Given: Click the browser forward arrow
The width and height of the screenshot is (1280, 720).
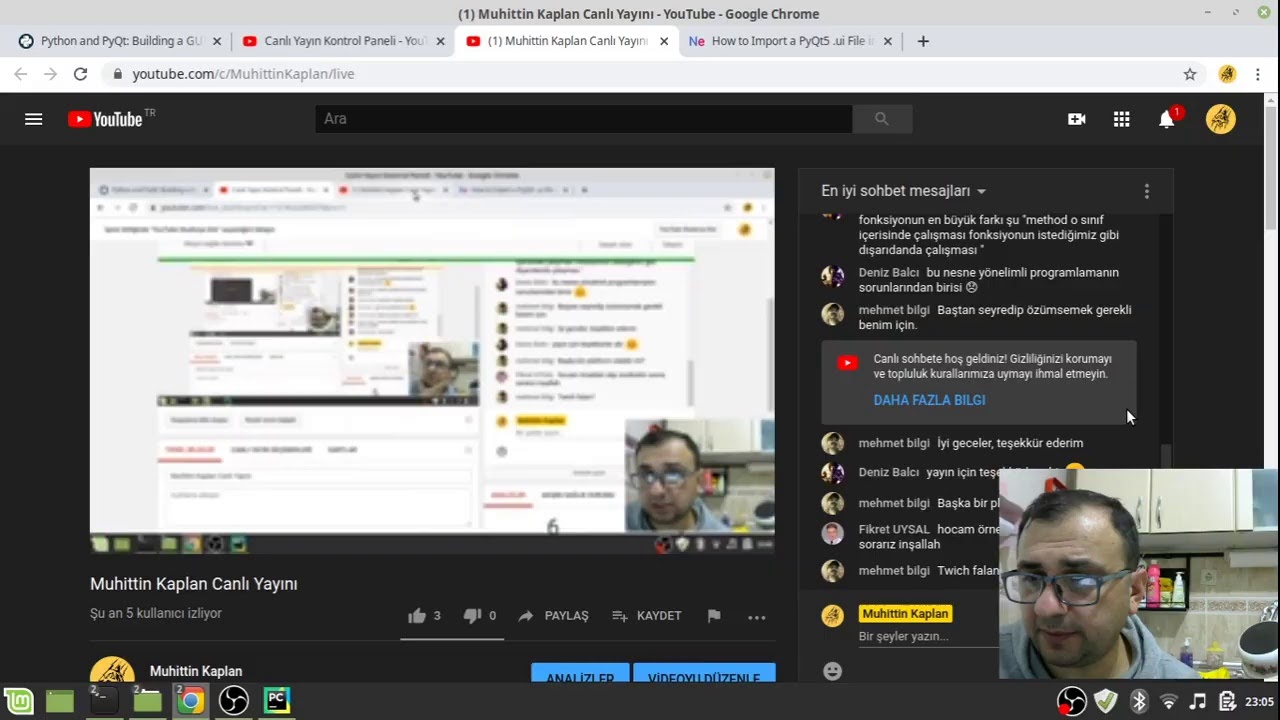Looking at the screenshot, I should tap(51, 74).
